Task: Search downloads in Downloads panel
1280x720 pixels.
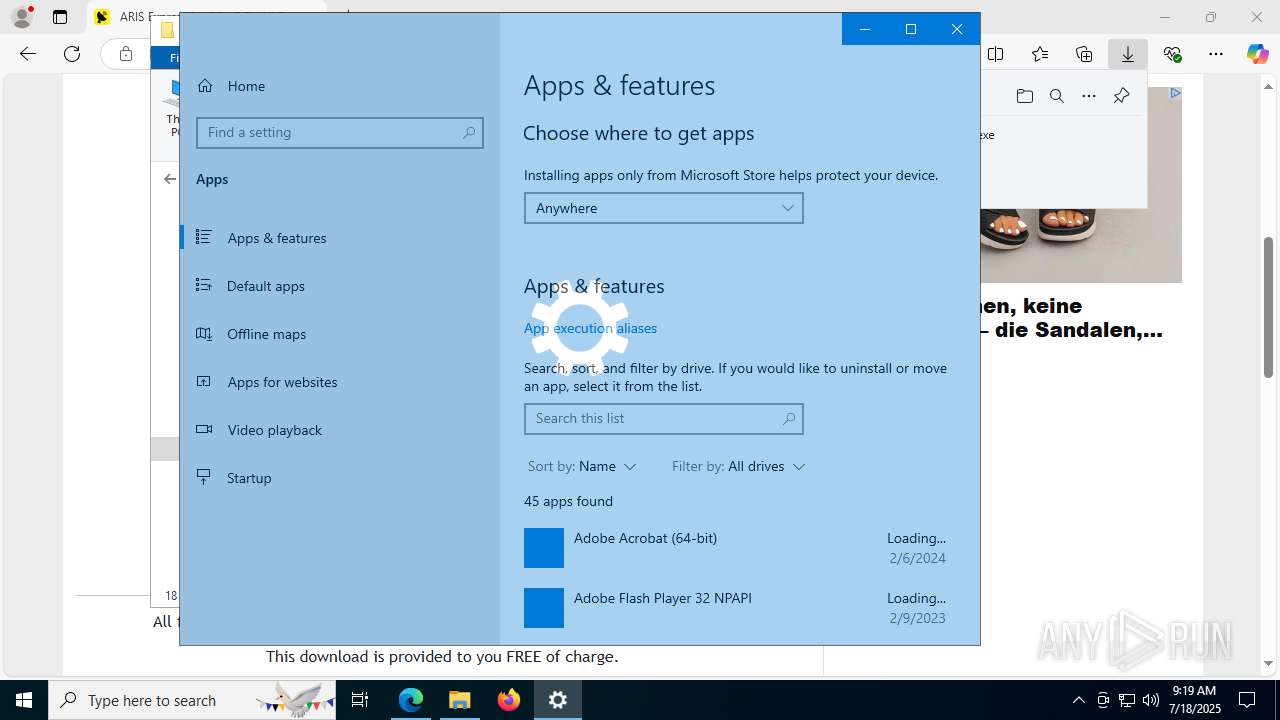Action: pyautogui.click(x=1057, y=96)
